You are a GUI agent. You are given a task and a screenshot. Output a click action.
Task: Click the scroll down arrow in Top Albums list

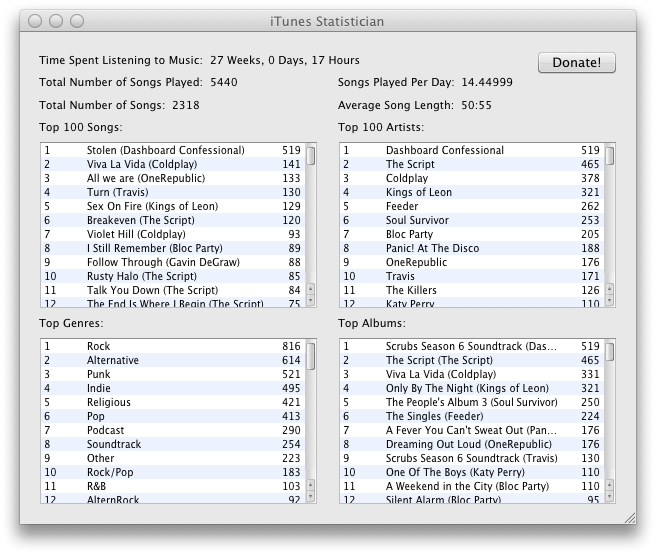click(610, 496)
